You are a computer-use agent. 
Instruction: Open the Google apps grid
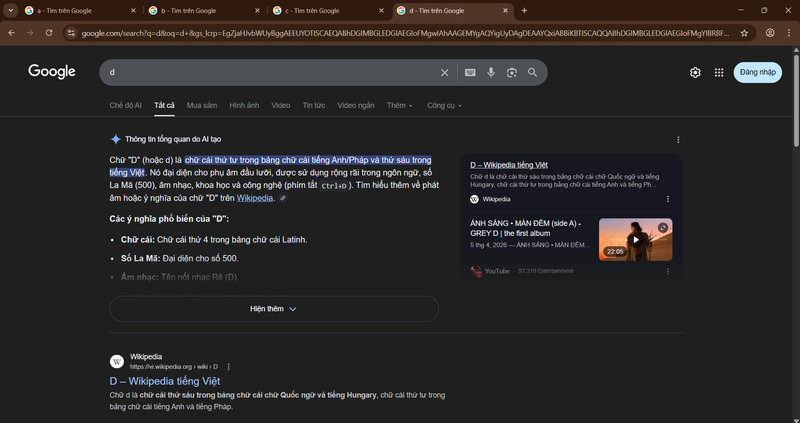point(719,72)
